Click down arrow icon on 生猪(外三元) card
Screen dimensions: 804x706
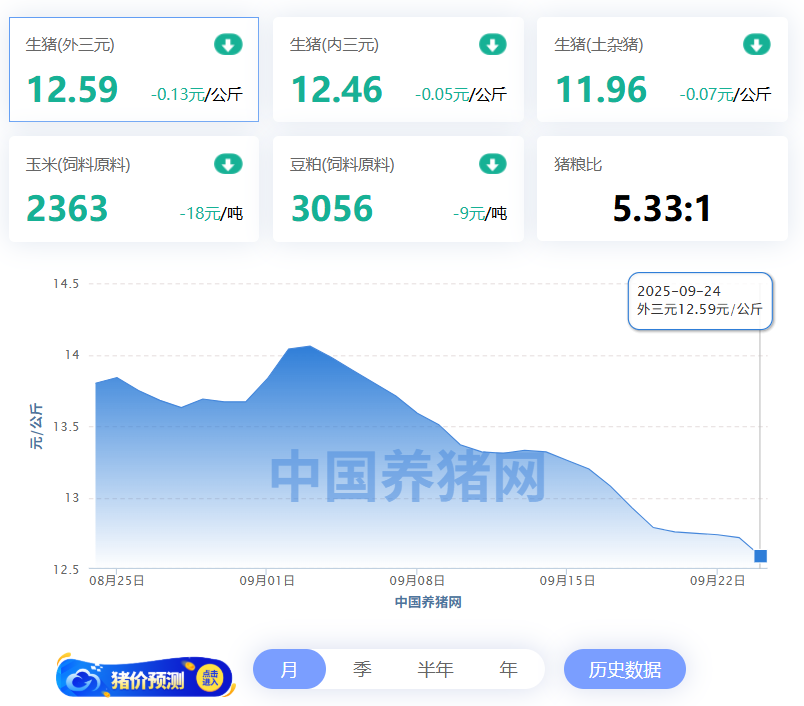point(228,44)
